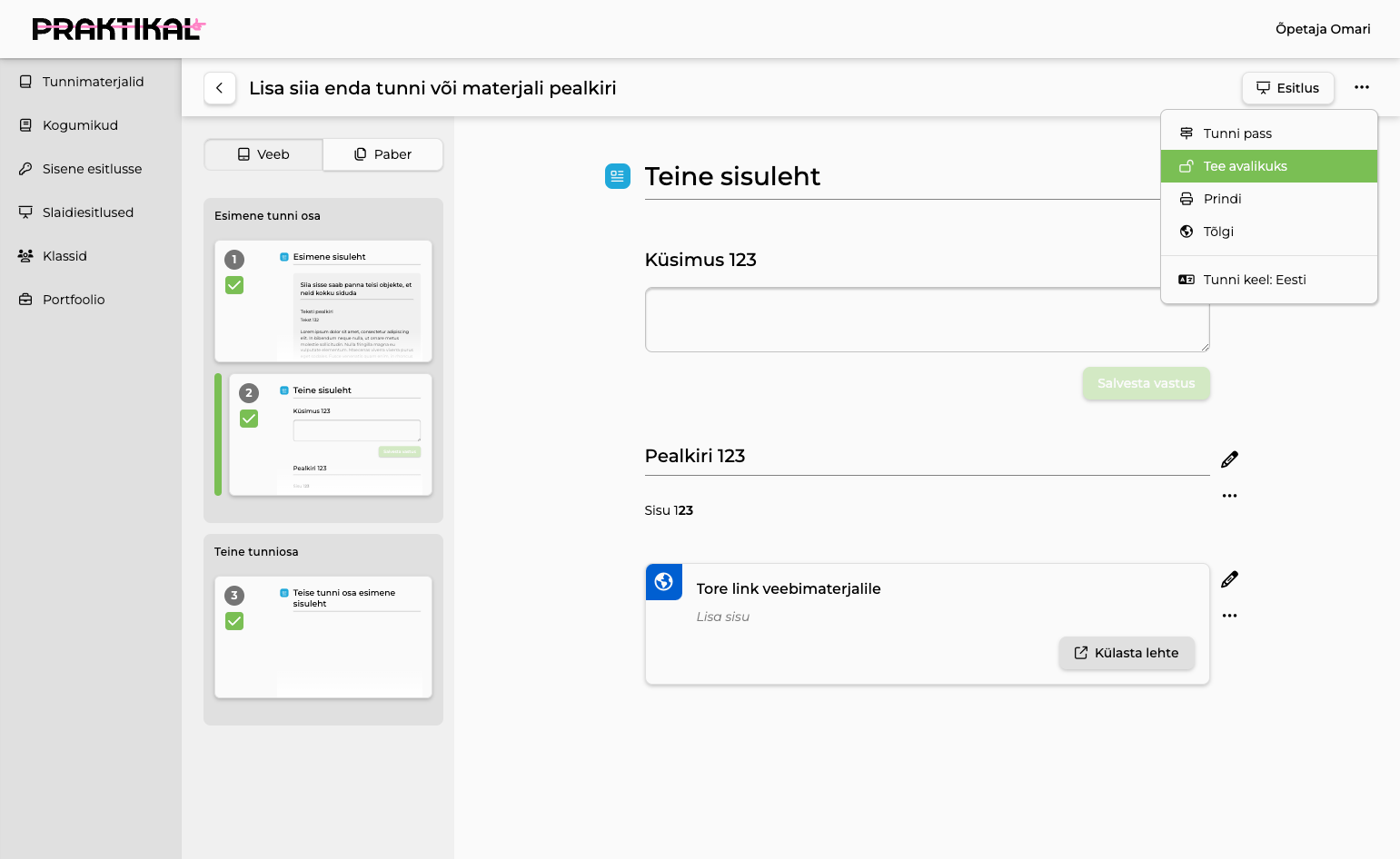Toggle the green checkbox on slide 1
1400x859 pixels.
point(234,285)
